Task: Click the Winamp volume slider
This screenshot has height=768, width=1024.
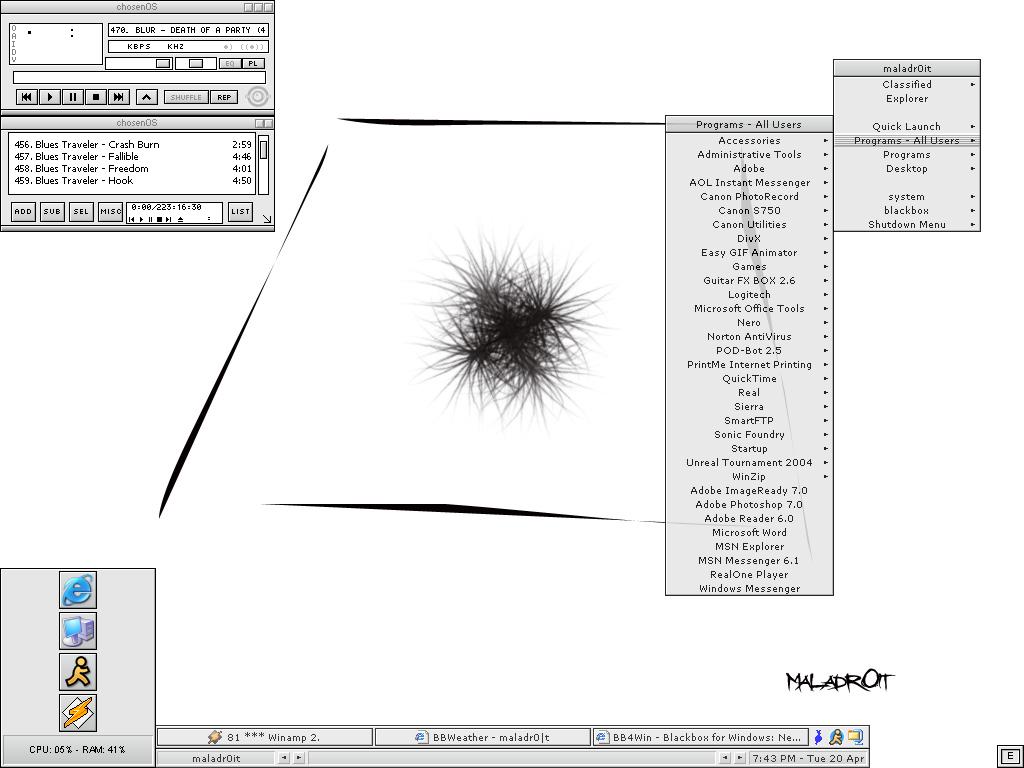Action: click(x=138, y=63)
